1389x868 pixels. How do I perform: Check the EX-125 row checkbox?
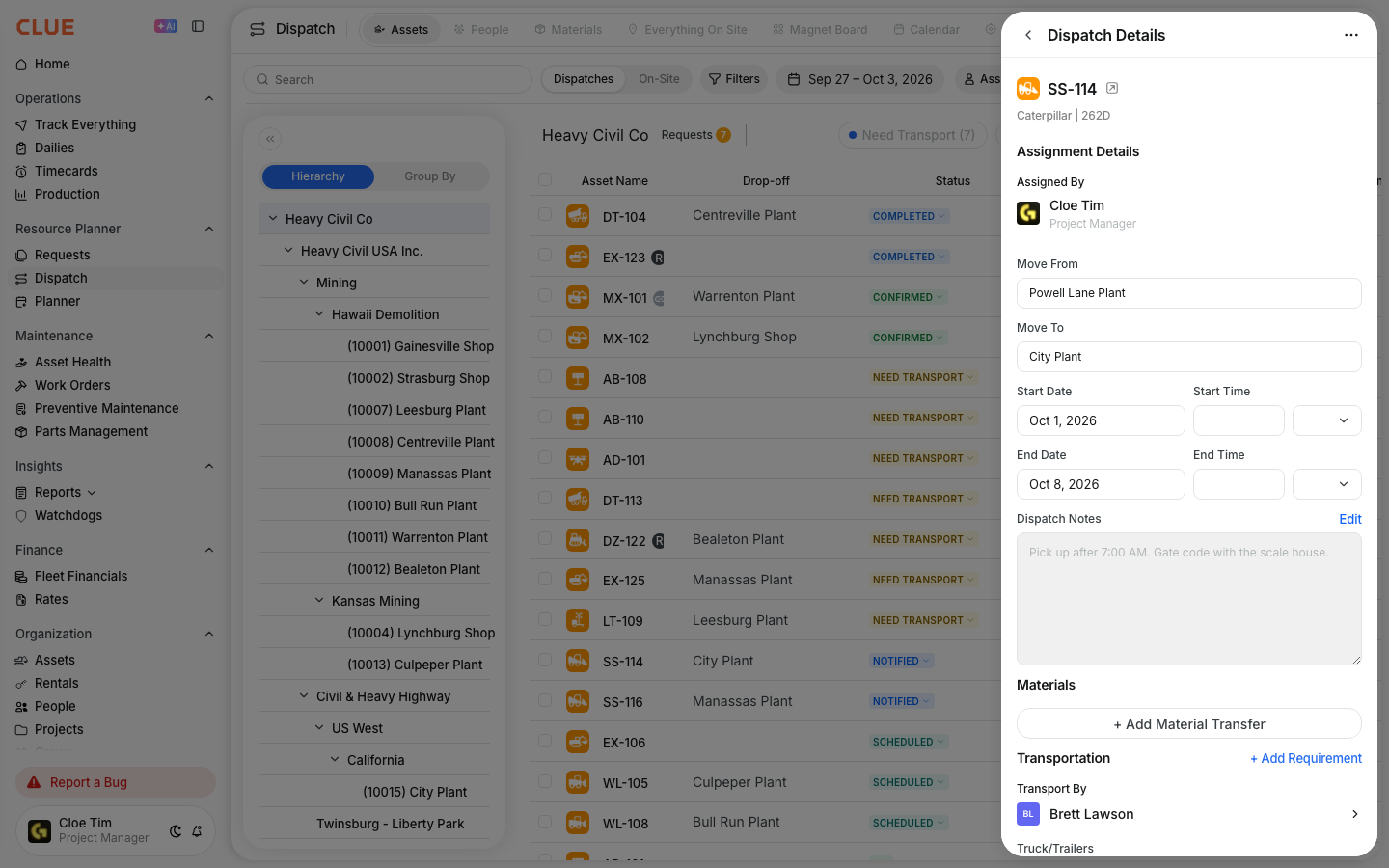[545, 580]
